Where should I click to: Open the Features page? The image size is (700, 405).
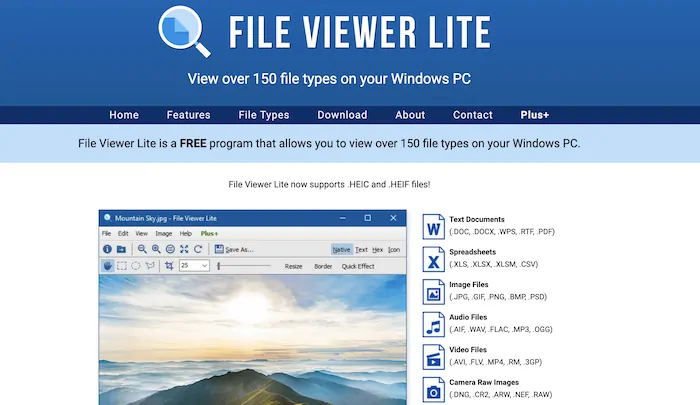pos(188,115)
